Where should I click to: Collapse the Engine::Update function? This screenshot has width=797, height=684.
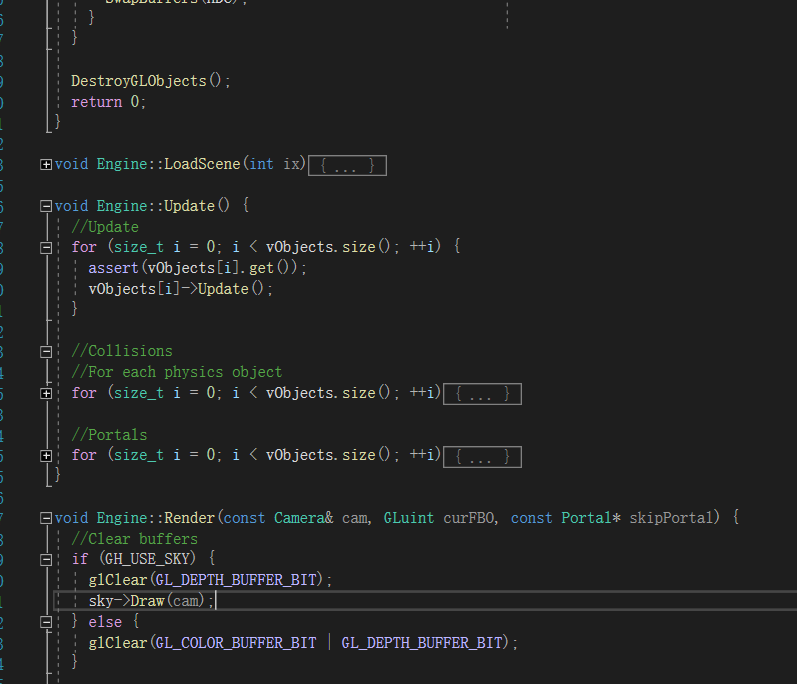click(46, 206)
